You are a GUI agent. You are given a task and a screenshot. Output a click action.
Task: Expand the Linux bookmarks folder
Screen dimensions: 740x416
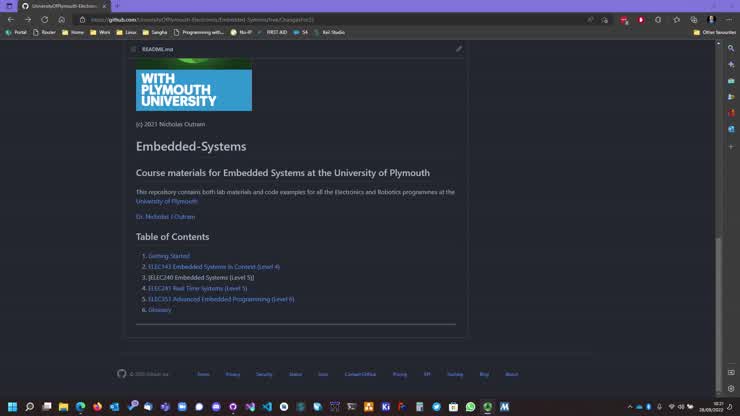coord(129,32)
